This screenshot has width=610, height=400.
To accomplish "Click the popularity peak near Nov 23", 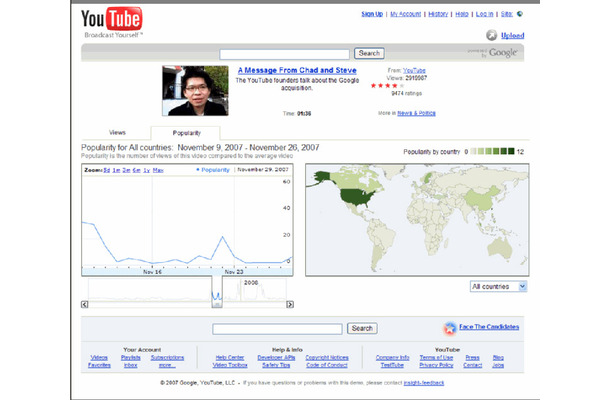I will click(223, 237).
